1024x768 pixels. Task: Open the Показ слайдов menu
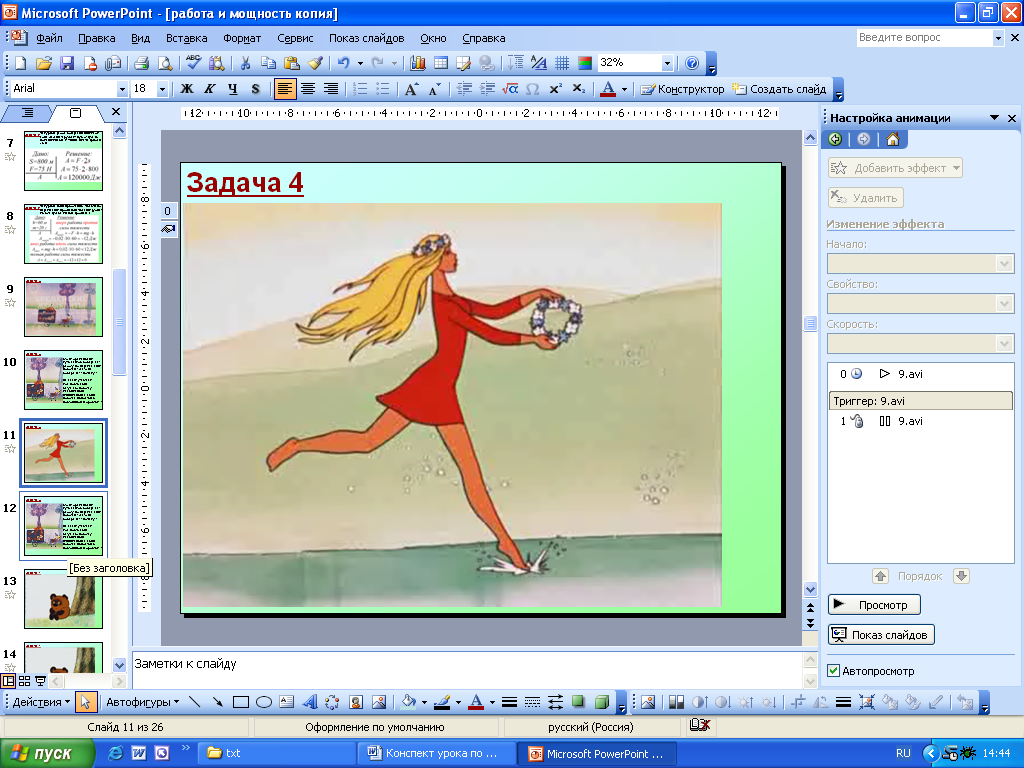coord(366,38)
